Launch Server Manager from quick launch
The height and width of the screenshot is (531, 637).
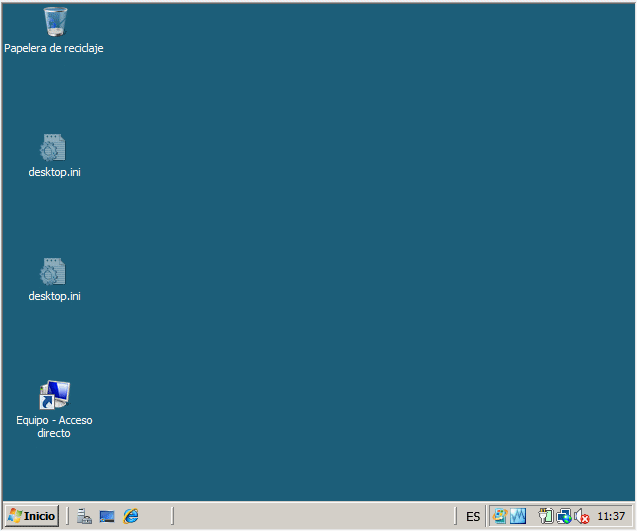85,516
